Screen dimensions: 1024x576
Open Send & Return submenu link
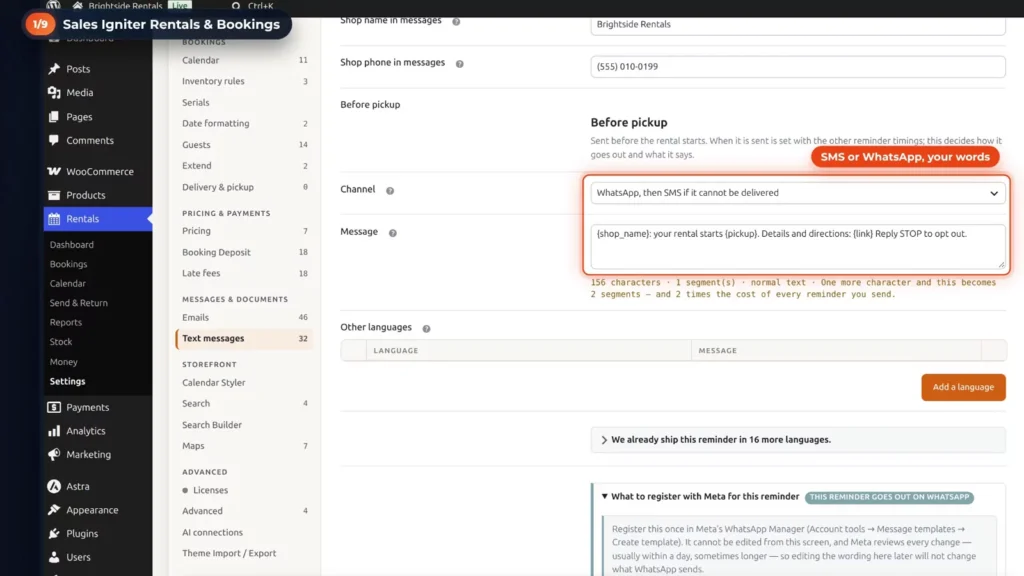78,303
